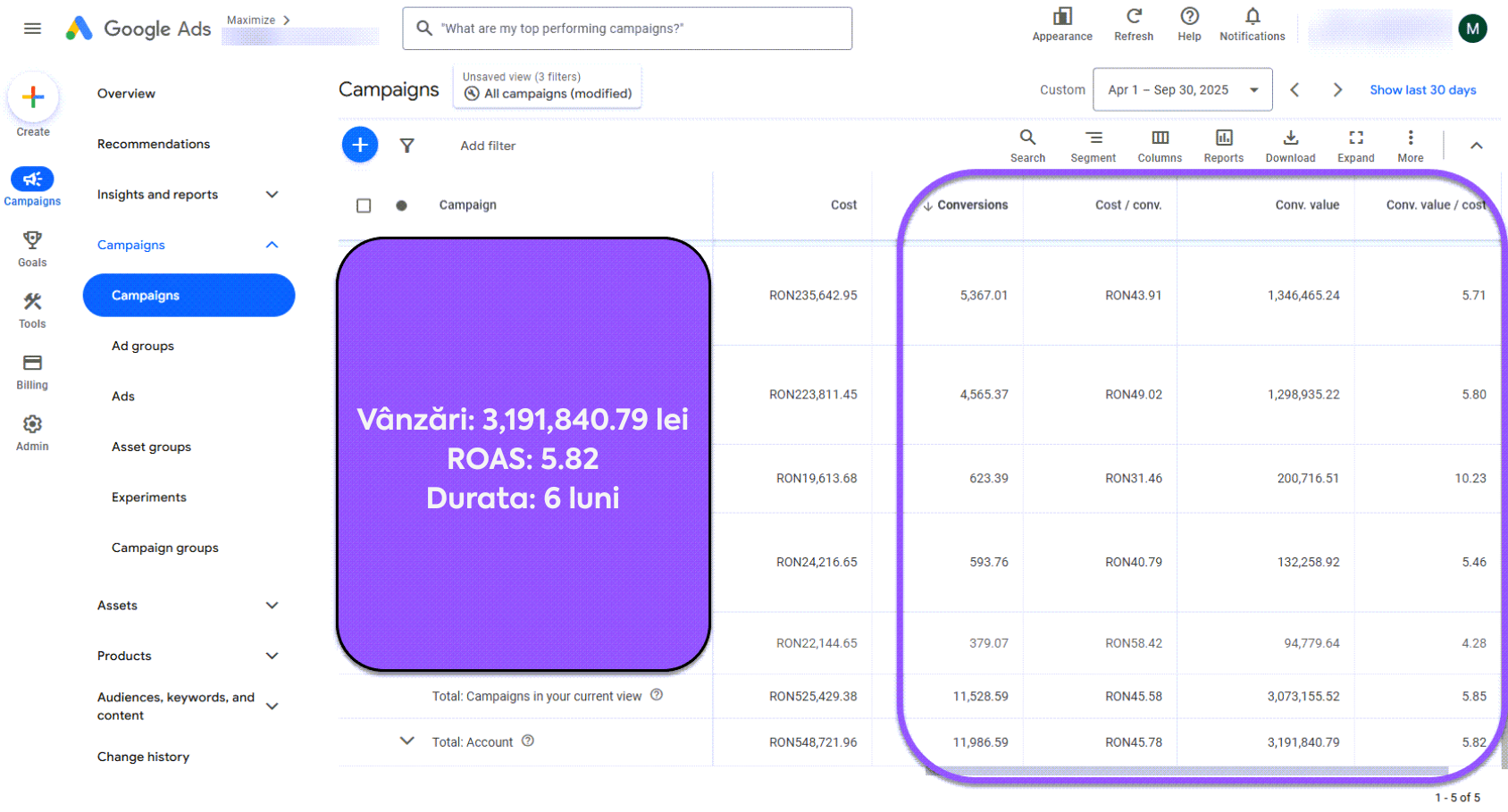Open Billing card icon
Image resolution: width=1508 pixels, height=812 pixels.
[32, 363]
